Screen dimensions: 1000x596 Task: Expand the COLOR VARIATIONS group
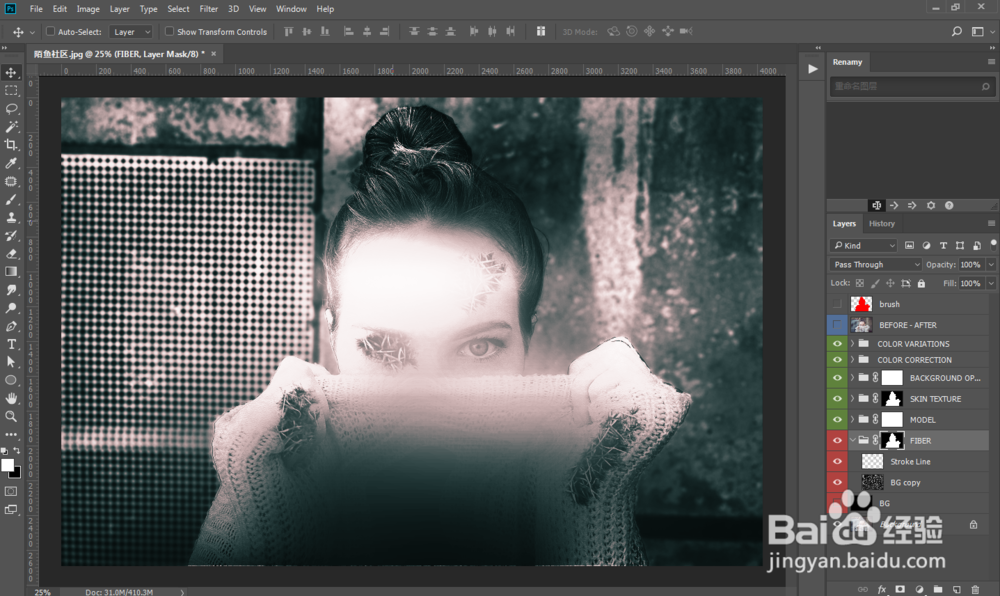[x=852, y=344]
